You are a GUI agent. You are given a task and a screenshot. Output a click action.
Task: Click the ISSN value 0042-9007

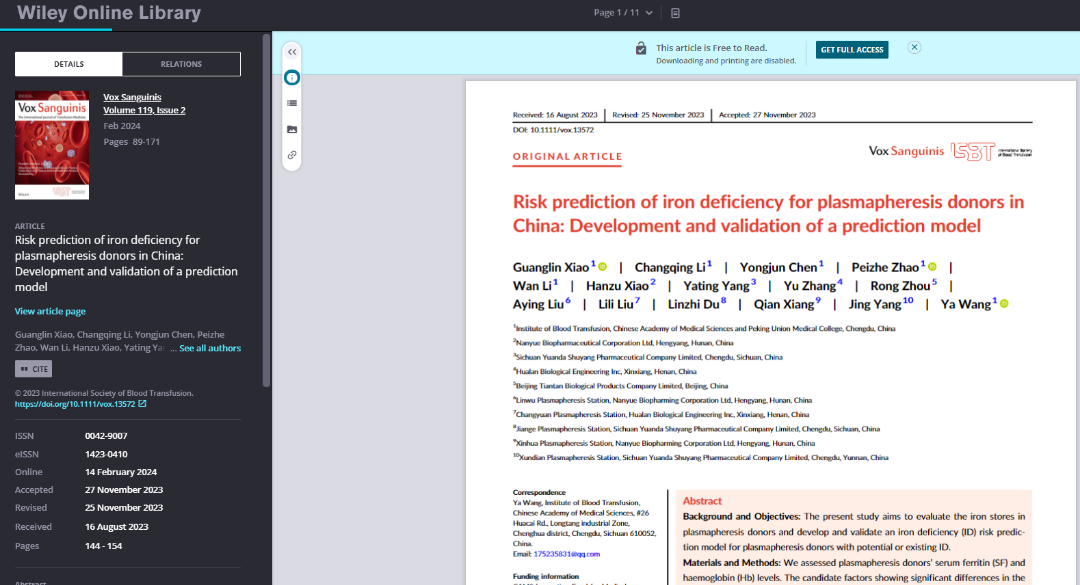point(106,436)
